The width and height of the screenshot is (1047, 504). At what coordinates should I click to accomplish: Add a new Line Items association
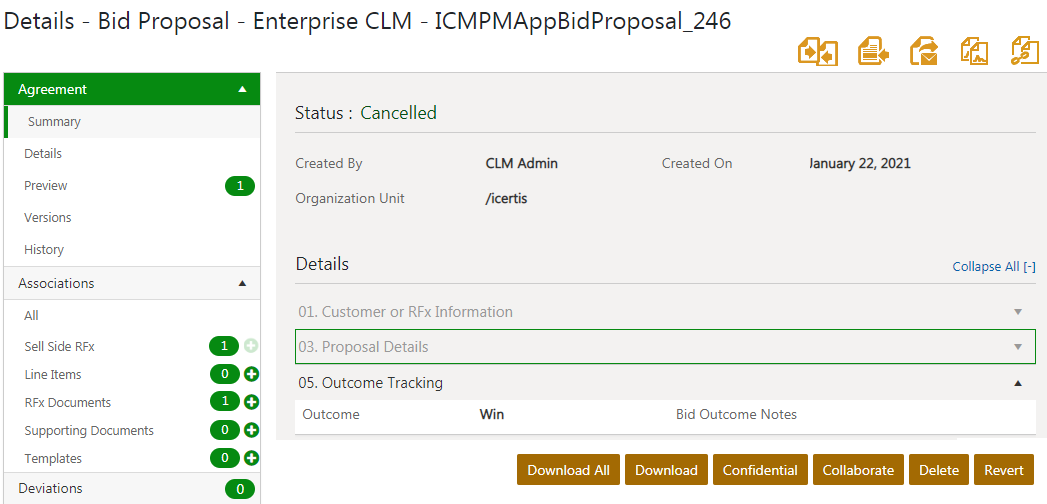(x=252, y=374)
